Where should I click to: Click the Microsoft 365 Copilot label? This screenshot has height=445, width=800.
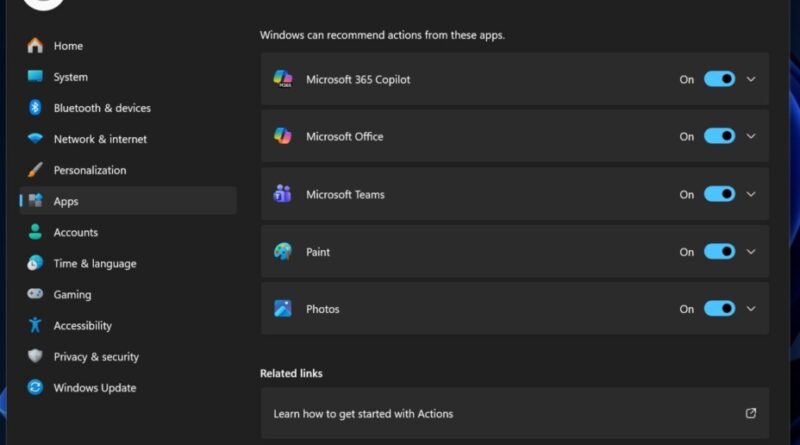pyautogui.click(x=358, y=80)
